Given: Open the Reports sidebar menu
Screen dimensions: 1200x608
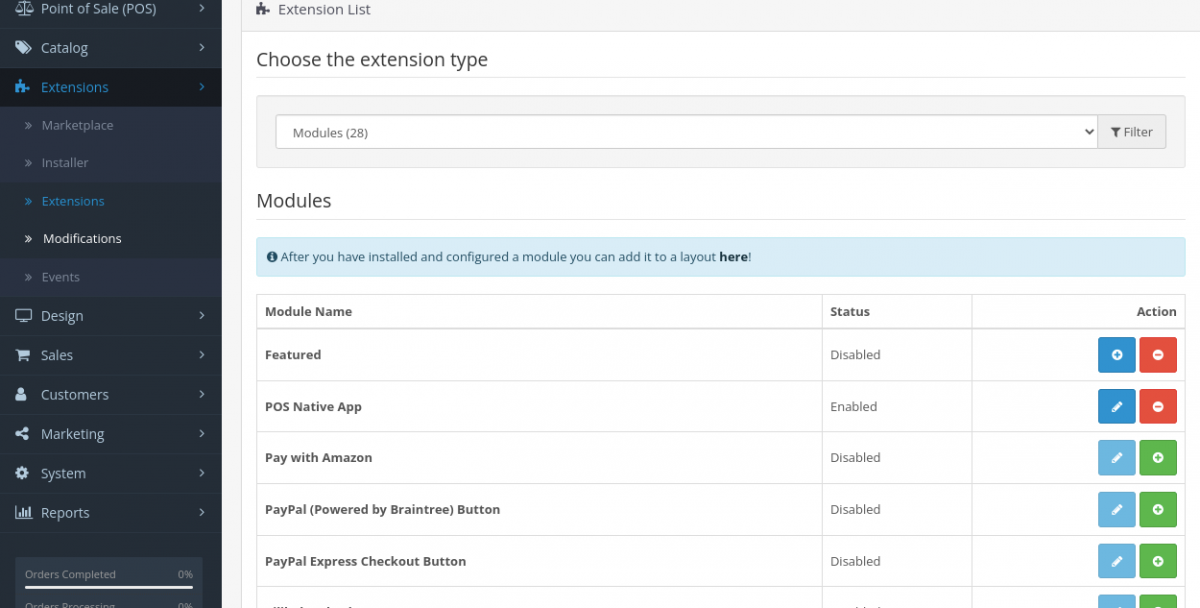Looking at the screenshot, I should 110,513.
